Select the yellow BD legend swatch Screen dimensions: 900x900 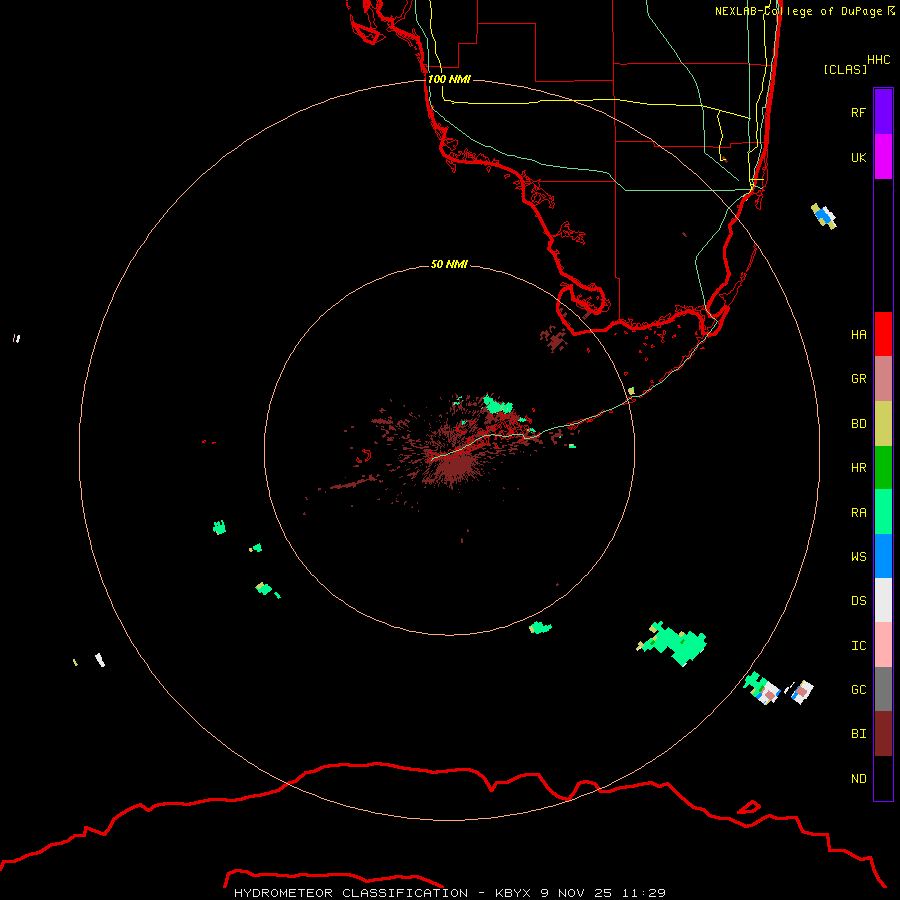(x=883, y=424)
